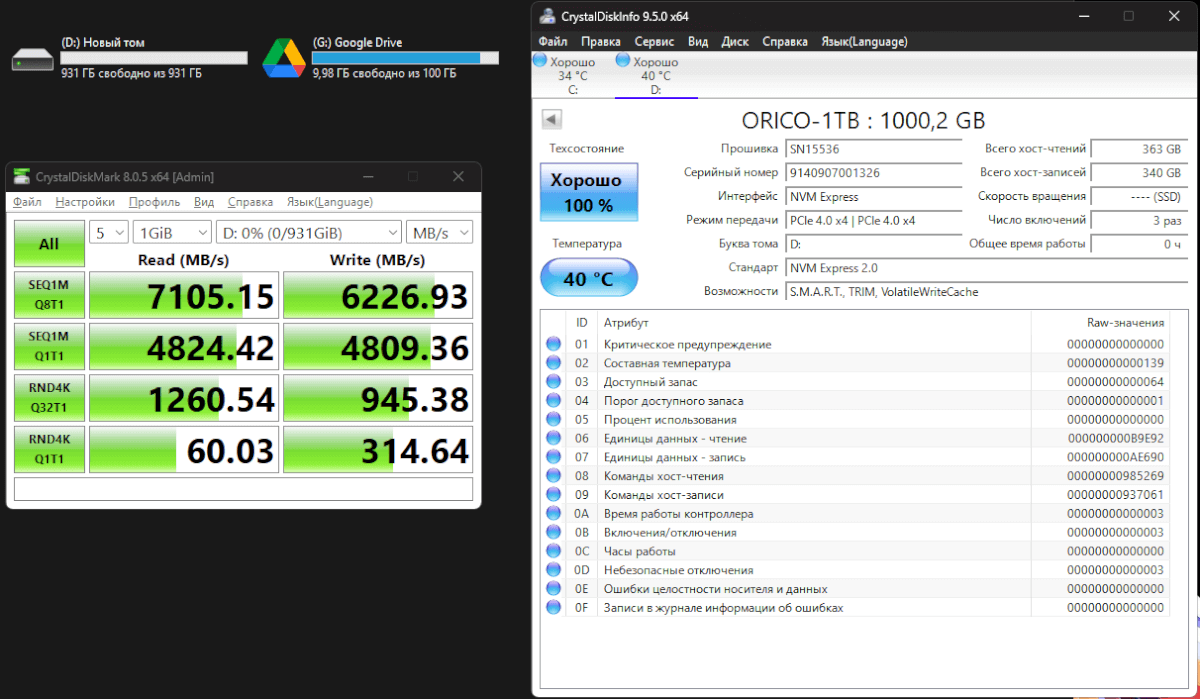This screenshot has height=699, width=1200.
Task: Click the Атрибут column header
Action: 626,323
